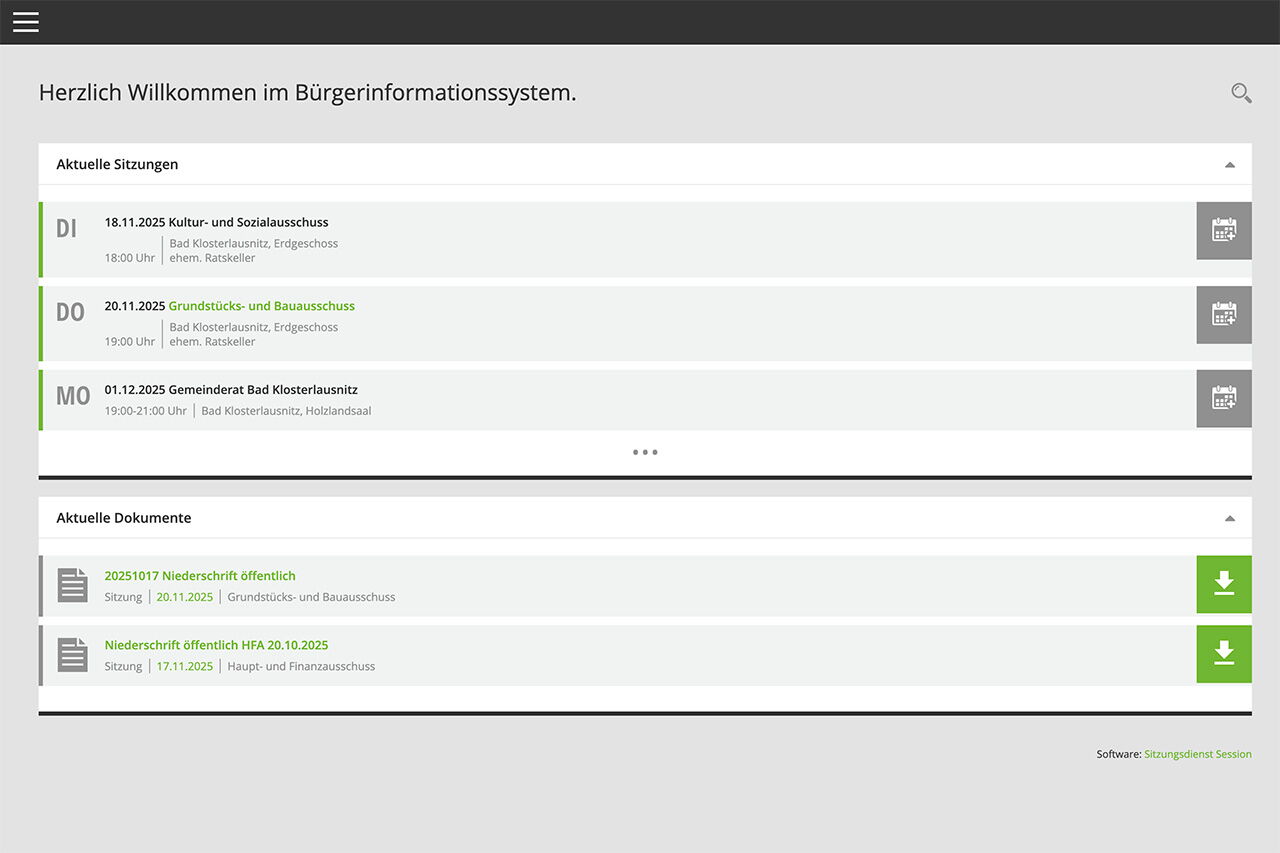The width and height of the screenshot is (1280, 853).
Task: Open calendar export for Kultur- und Sozialausschuss meeting
Action: point(1223,230)
